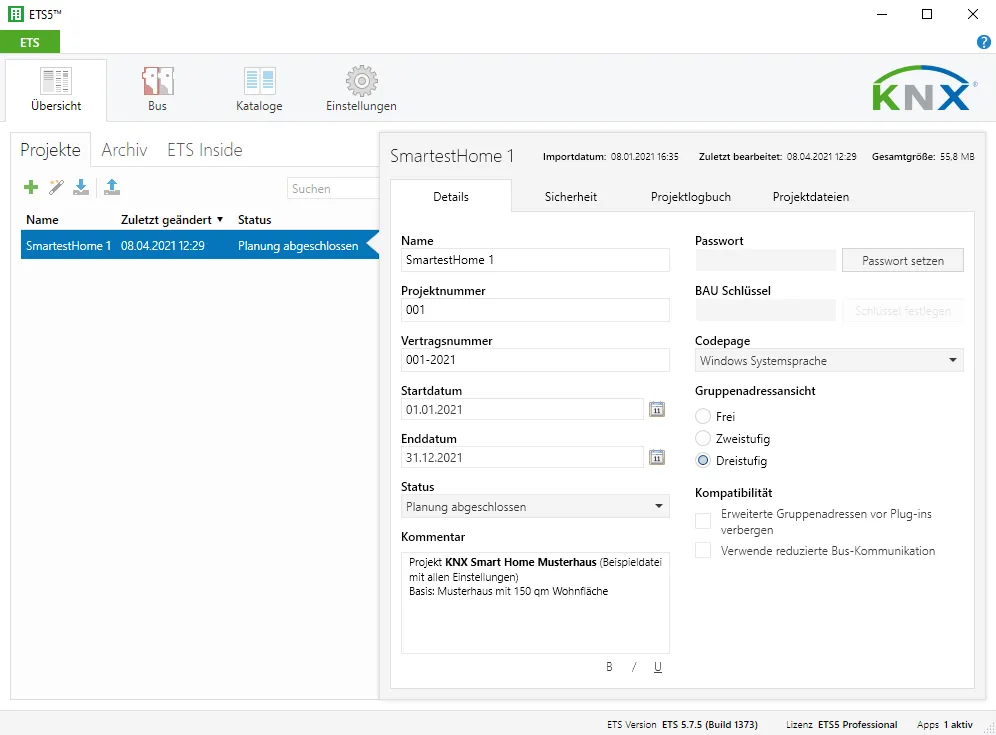Click the export project upload icon
The image size is (996, 735).
pyautogui.click(x=112, y=187)
